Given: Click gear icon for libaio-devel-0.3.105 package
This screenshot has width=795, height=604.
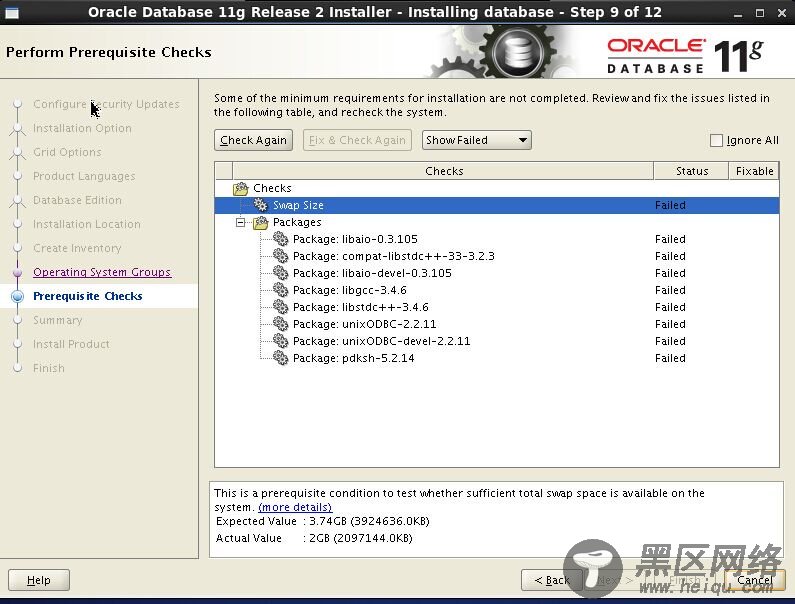Looking at the screenshot, I should pyautogui.click(x=280, y=273).
